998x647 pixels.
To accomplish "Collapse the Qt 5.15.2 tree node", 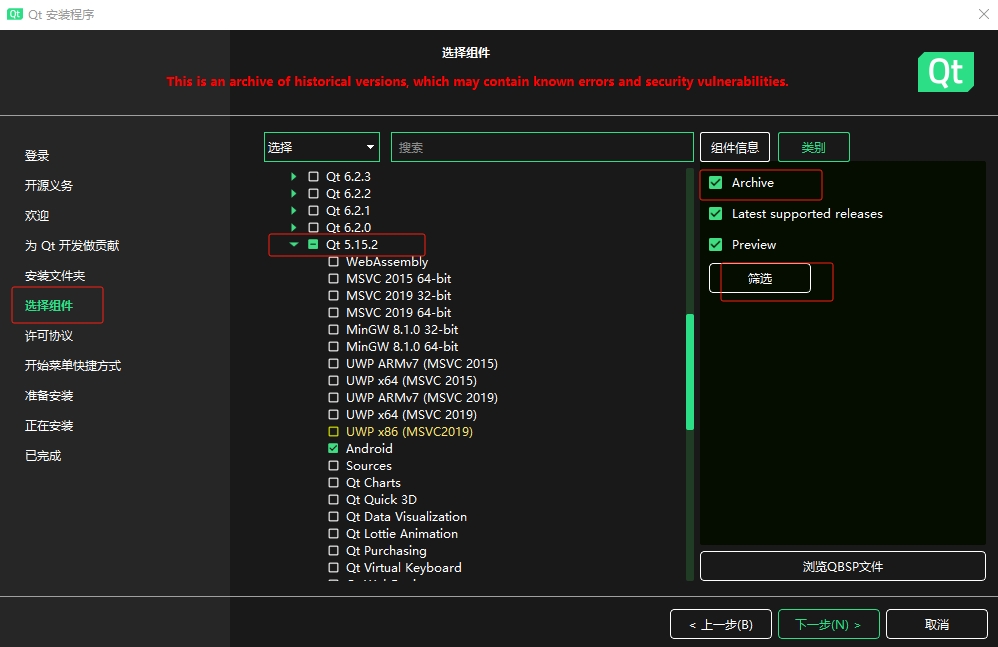I will tap(293, 244).
